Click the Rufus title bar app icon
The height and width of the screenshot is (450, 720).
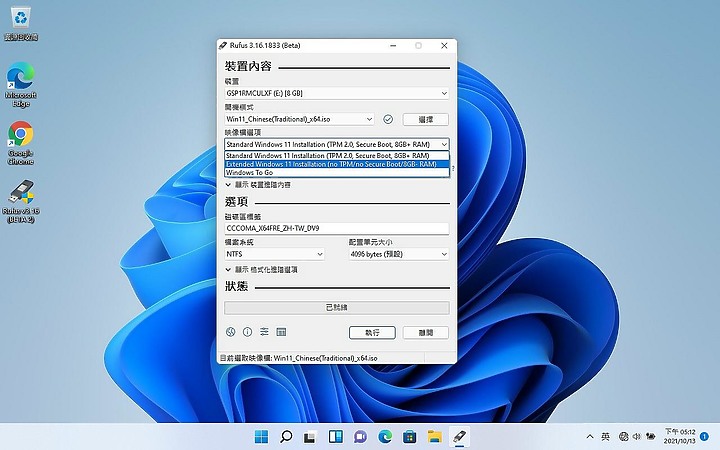(x=223, y=45)
